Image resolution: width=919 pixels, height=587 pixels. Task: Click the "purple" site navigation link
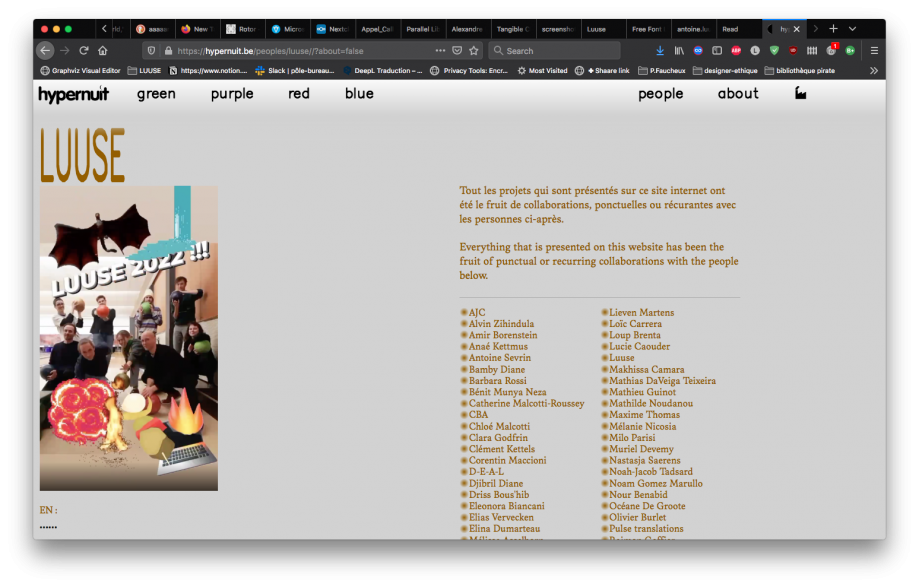[x=232, y=94]
